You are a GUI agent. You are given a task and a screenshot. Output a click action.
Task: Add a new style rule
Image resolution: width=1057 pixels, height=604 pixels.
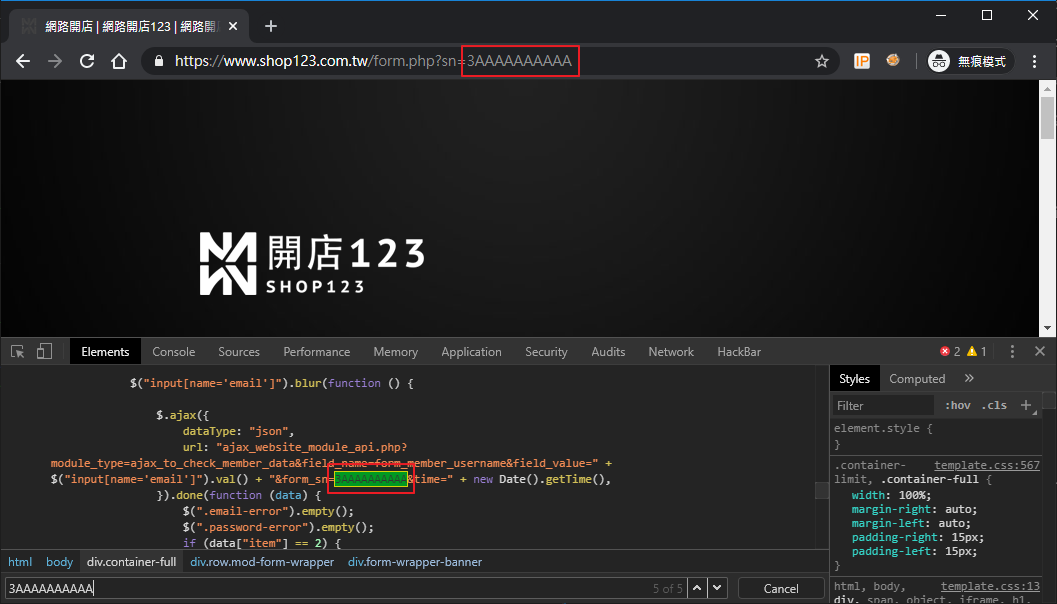(1026, 405)
